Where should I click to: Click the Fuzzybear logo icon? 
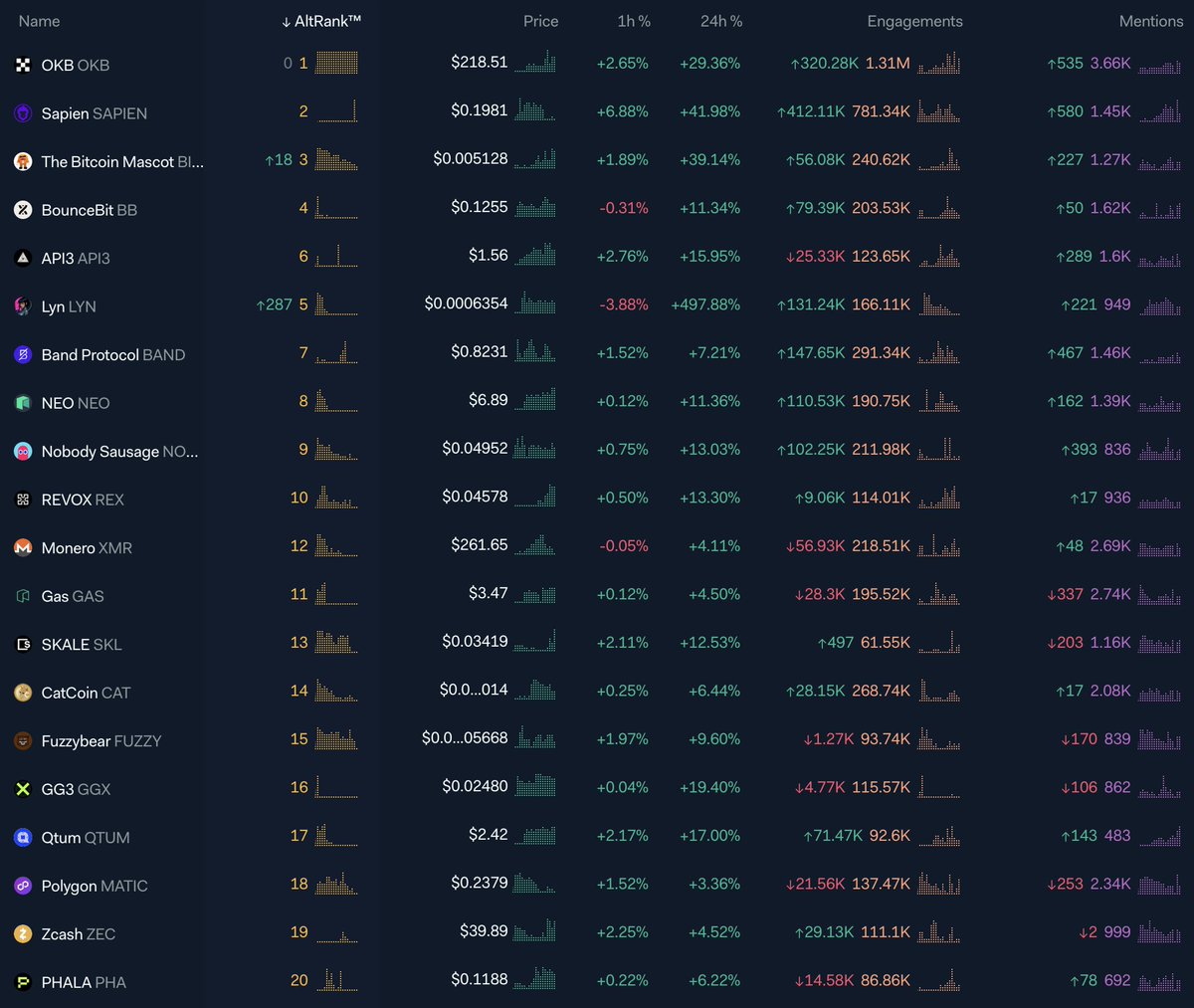click(x=23, y=740)
